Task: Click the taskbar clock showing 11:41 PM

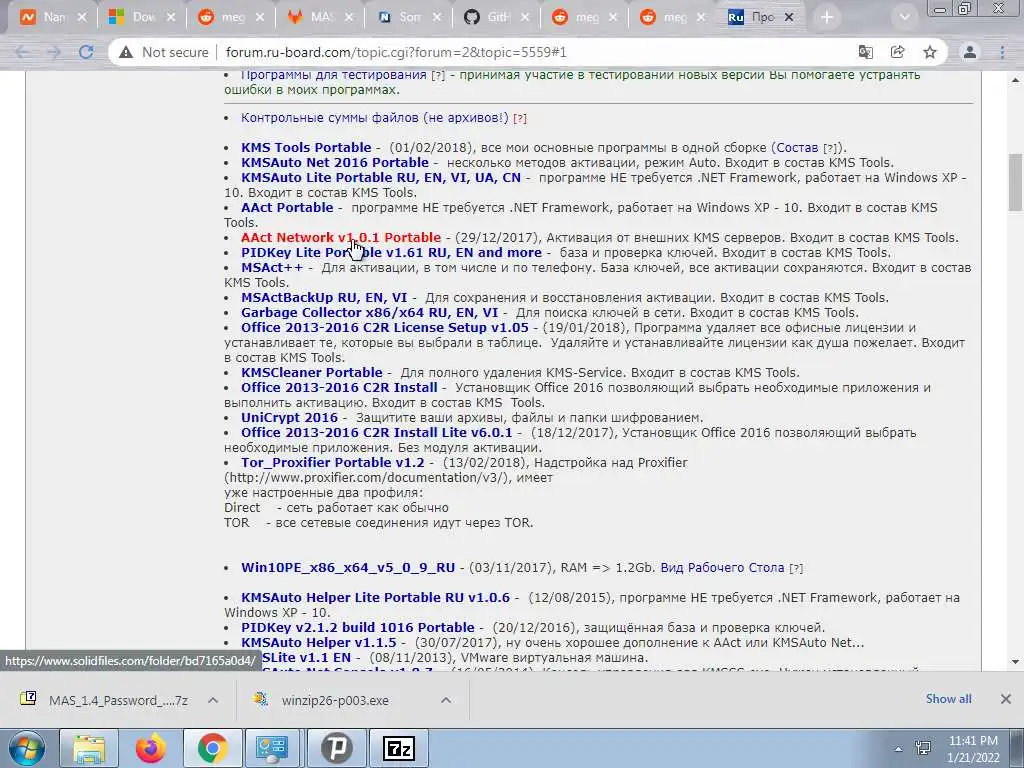Action: pos(973,749)
